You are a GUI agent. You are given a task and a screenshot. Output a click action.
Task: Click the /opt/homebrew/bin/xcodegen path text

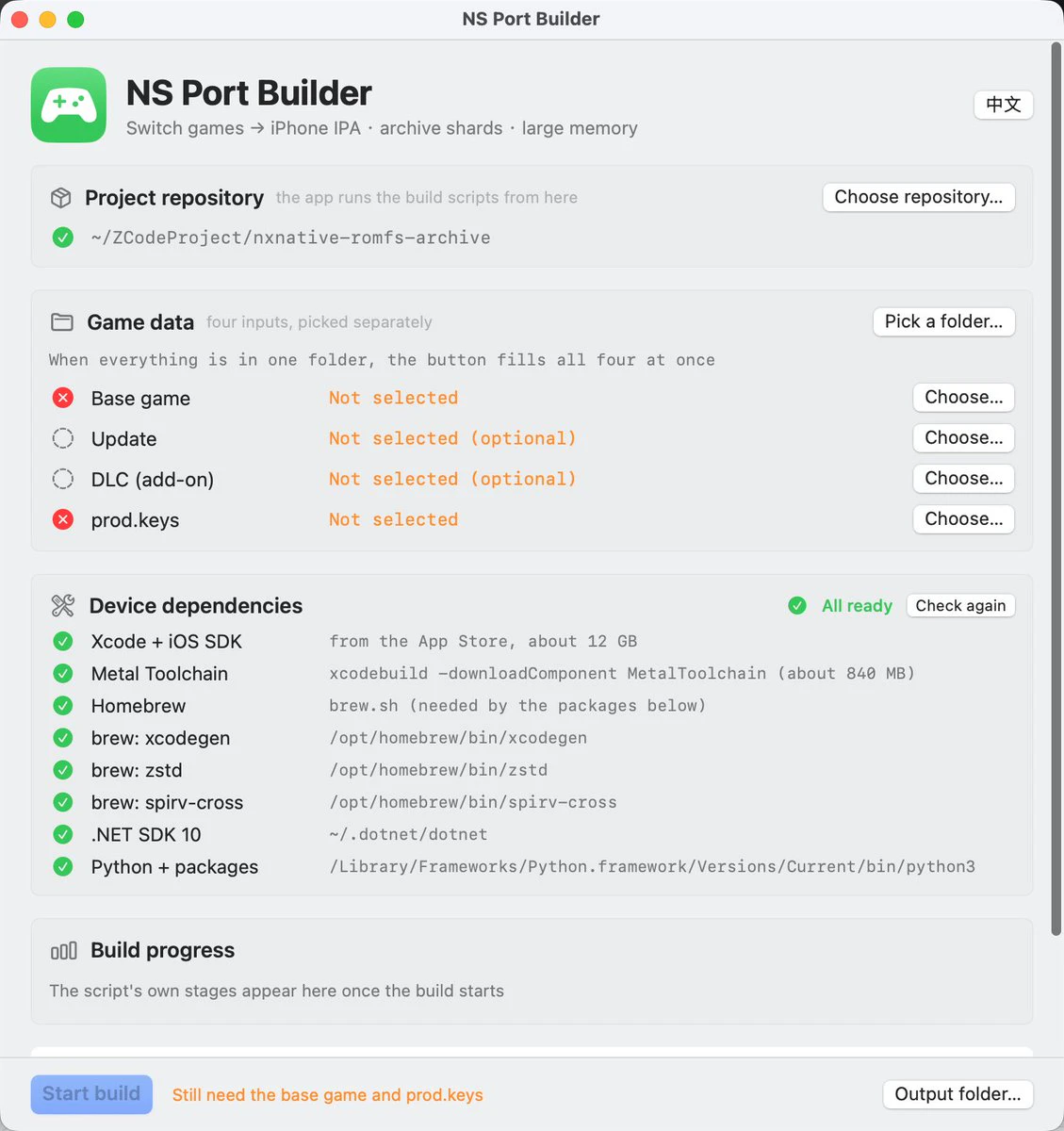pyautogui.click(x=458, y=738)
